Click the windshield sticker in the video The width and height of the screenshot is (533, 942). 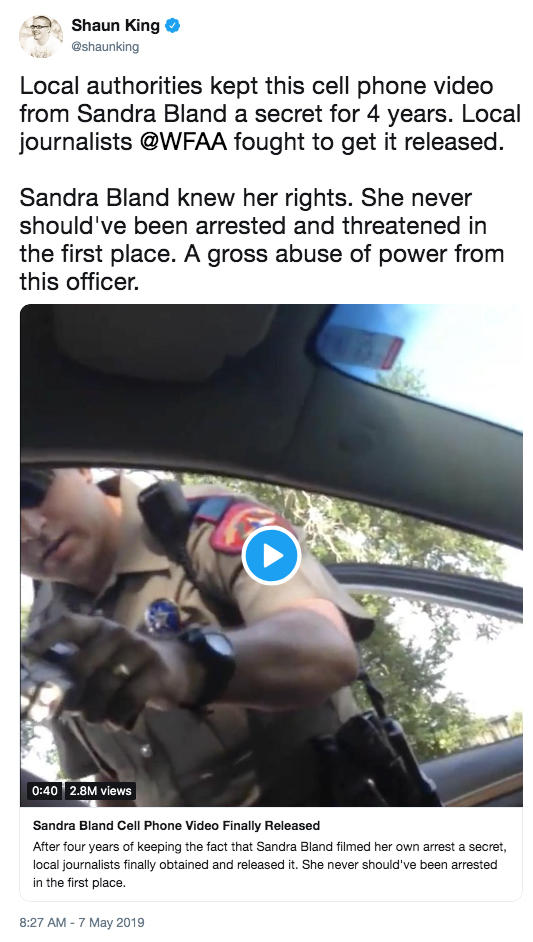(359, 347)
